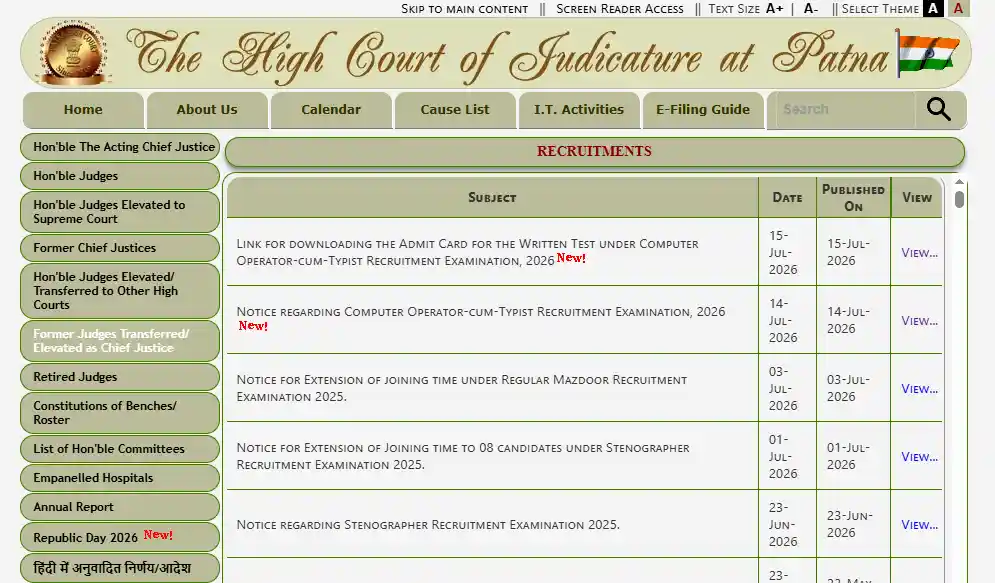The image size is (995, 583).
Task: Open Judges Elevated/Transferred to Other High Courts
Action: tap(120, 291)
